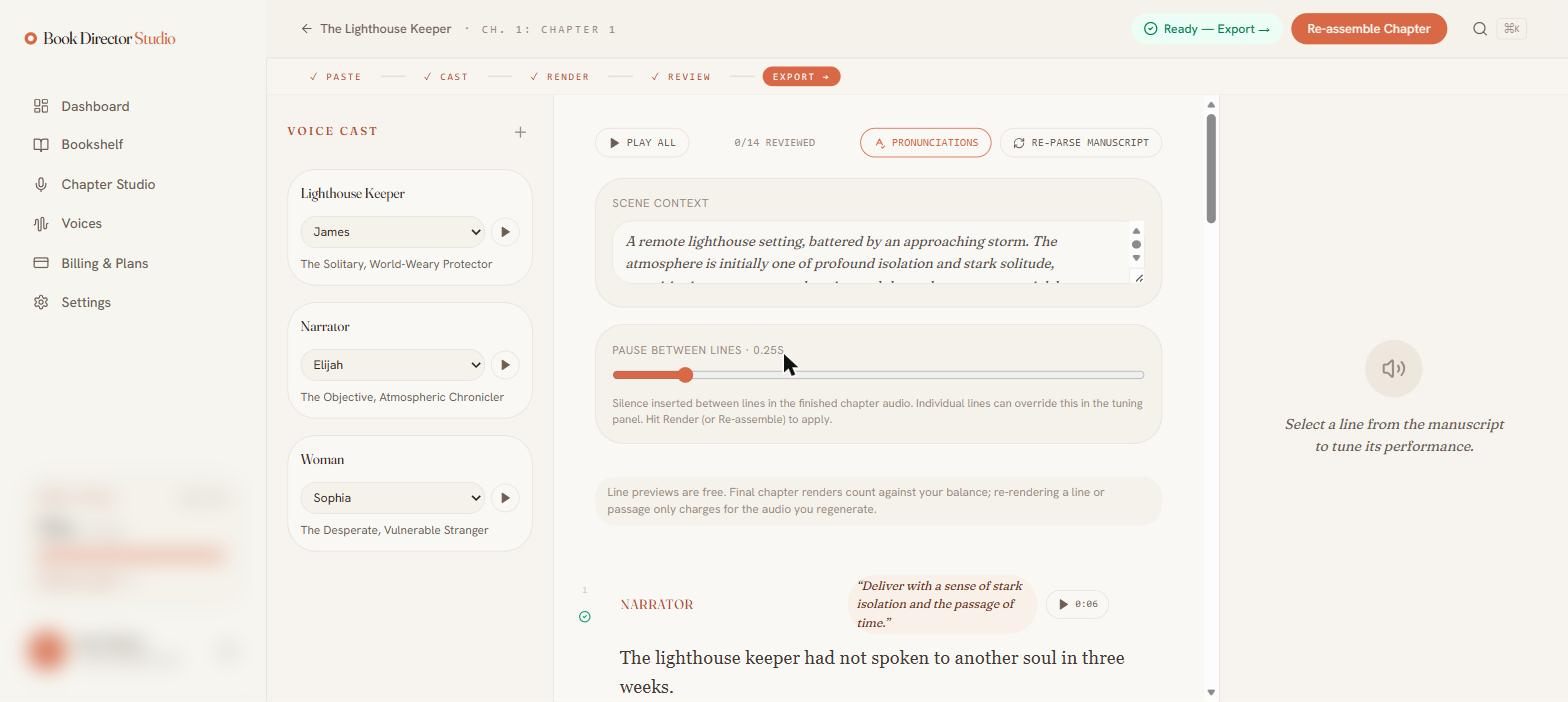Open Billing & Plans
This screenshot has width=1568, height=702.
pyautogui.click(x=104, y=263)
